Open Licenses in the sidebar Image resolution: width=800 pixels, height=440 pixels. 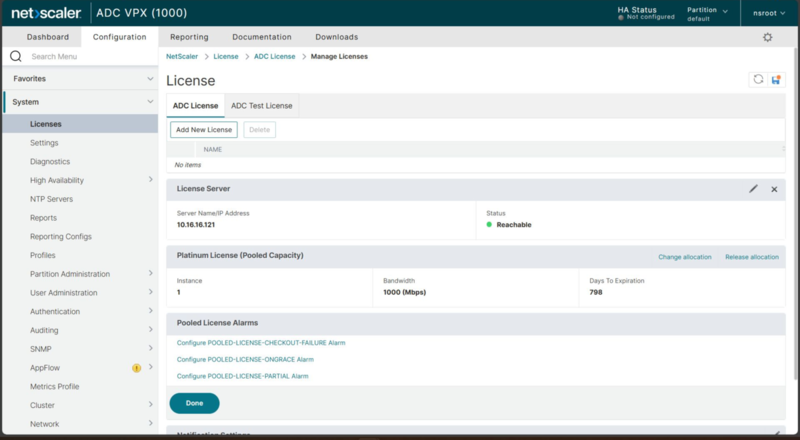80,124
